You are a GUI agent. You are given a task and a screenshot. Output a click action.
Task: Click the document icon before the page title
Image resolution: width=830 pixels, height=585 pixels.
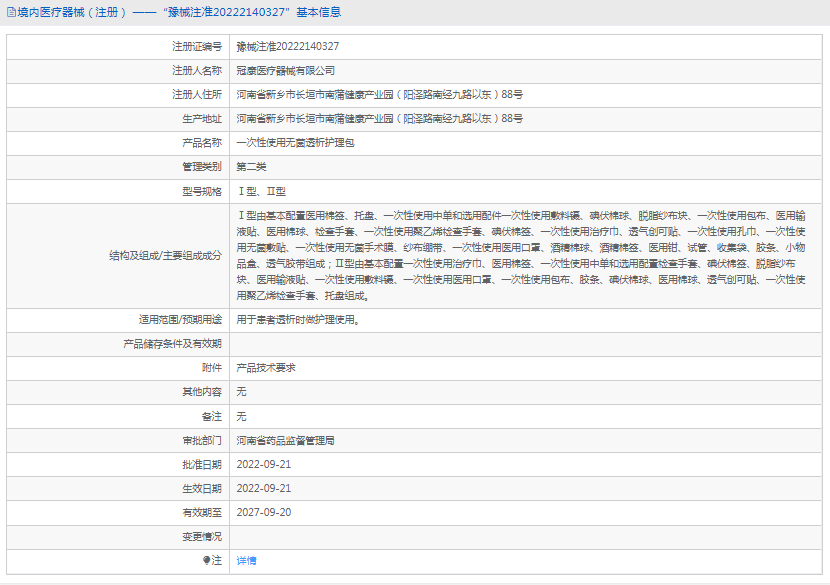coord(11,12)
